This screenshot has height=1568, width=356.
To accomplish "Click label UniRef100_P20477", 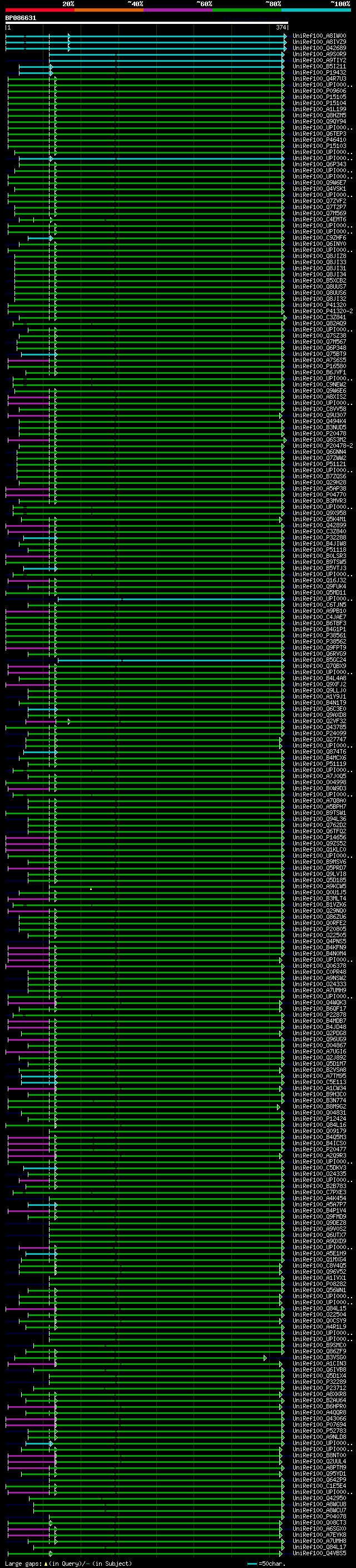I will point(319,1150).
